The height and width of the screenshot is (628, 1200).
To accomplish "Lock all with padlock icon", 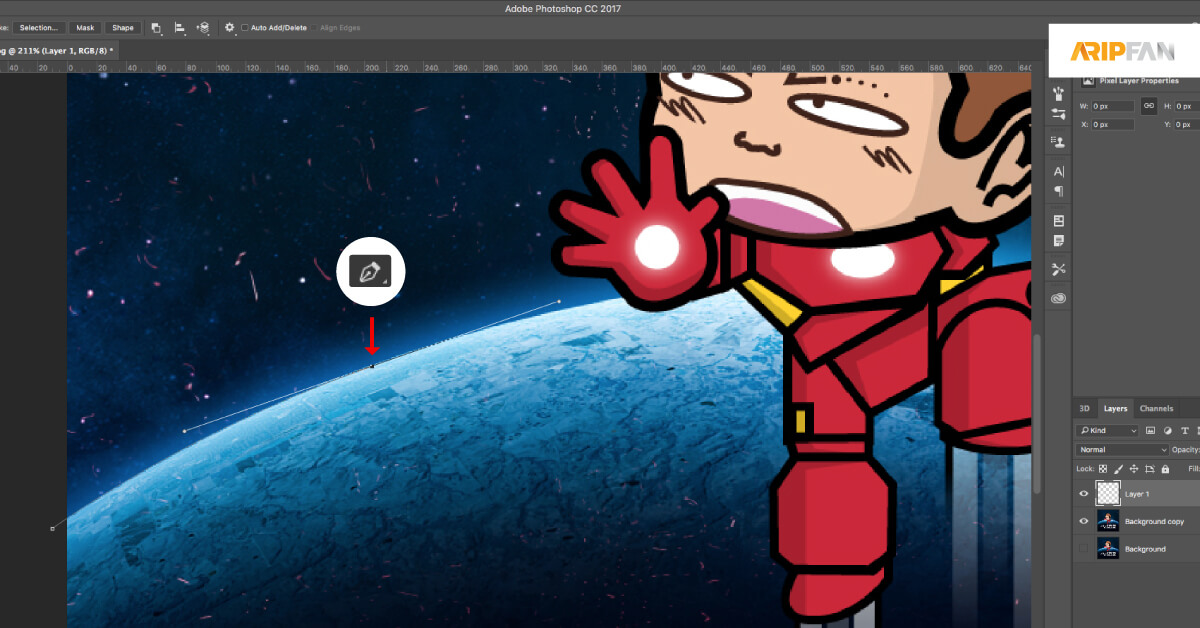I will click(x=1165, y=468).
